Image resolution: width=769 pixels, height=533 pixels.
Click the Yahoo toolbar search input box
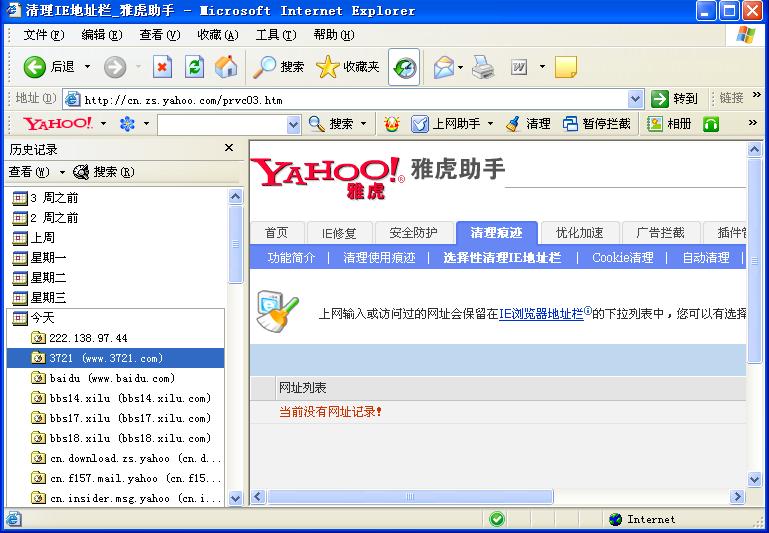(x=222, y=125)
